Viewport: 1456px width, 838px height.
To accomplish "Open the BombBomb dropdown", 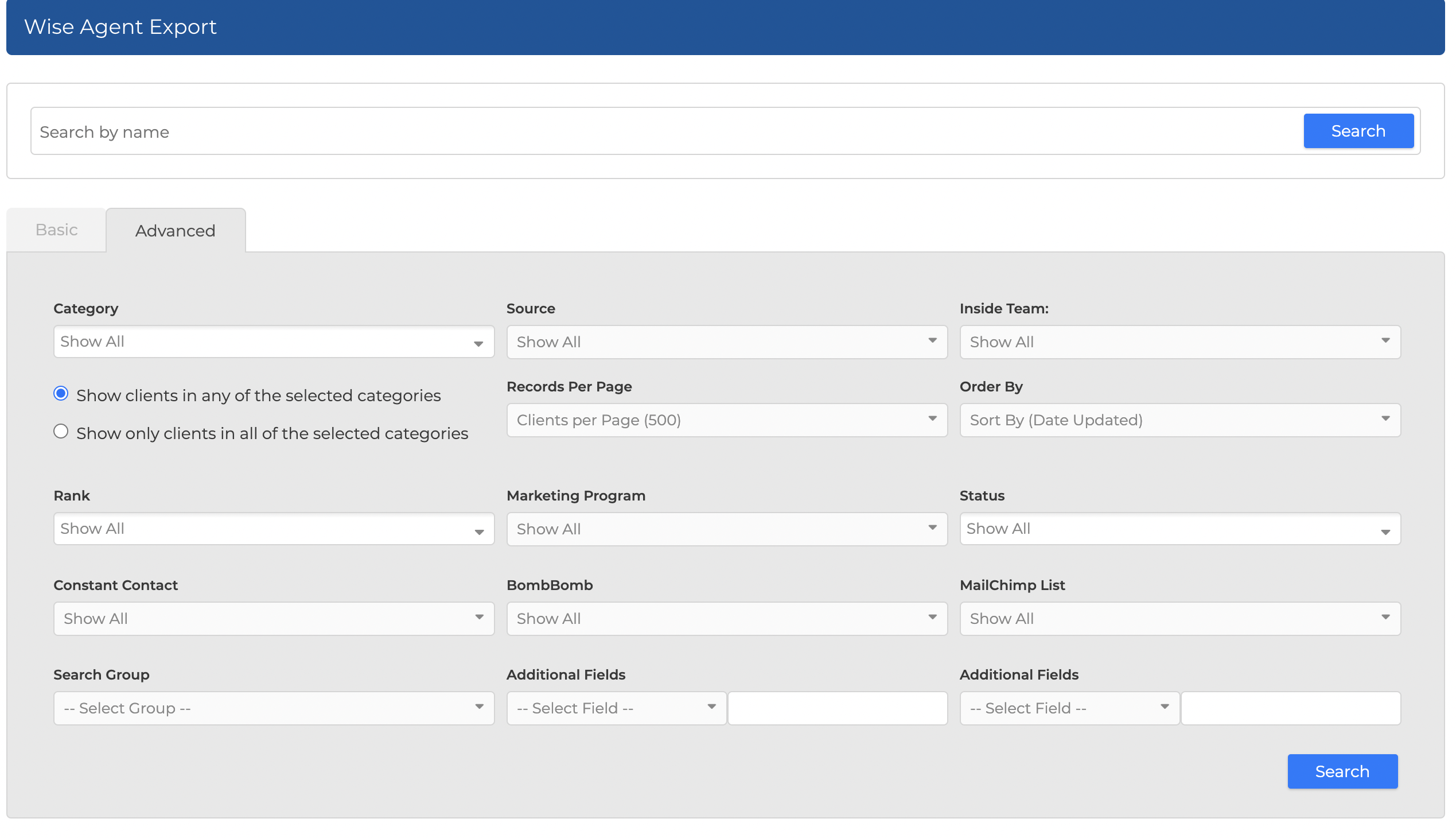I will (726, 619).
